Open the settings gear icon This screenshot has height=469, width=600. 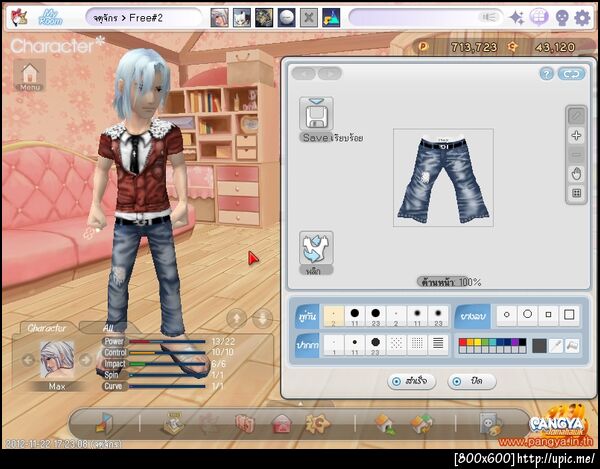coord(582,18)
